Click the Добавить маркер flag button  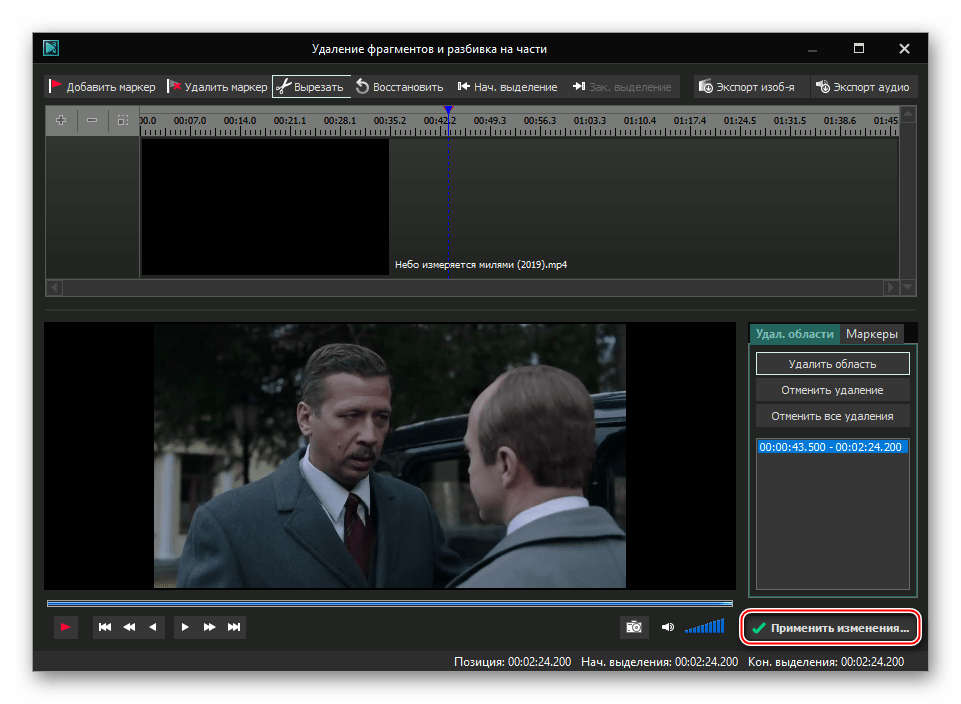(102, 87)
